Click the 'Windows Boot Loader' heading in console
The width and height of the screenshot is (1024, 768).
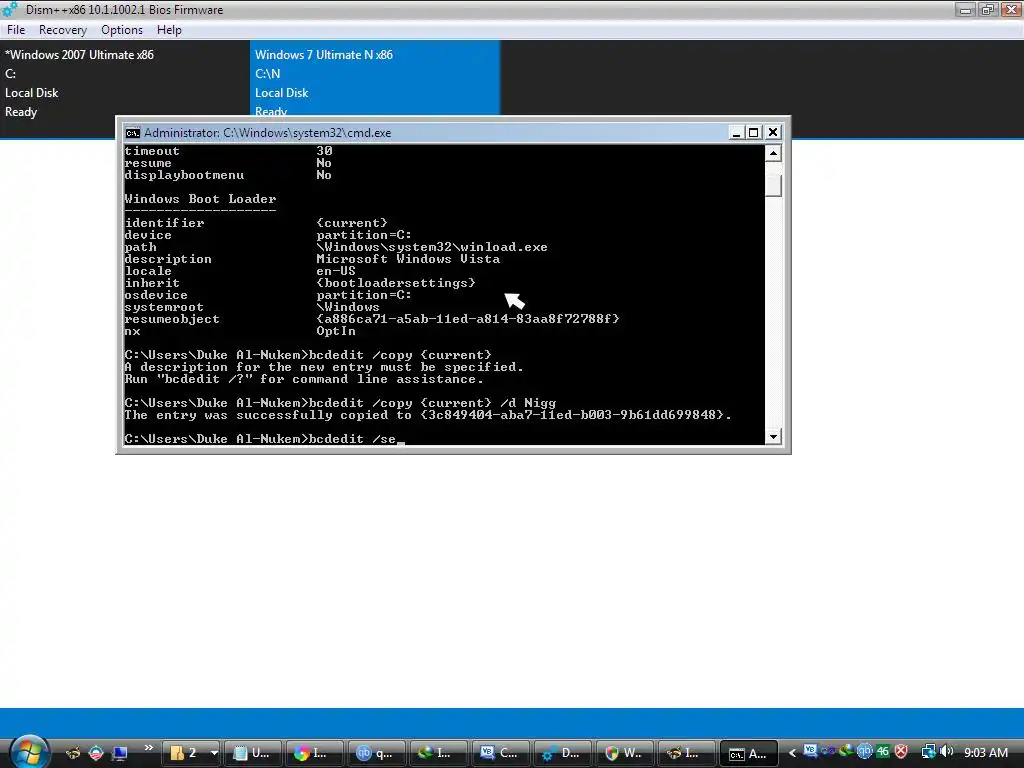[200, 199]
